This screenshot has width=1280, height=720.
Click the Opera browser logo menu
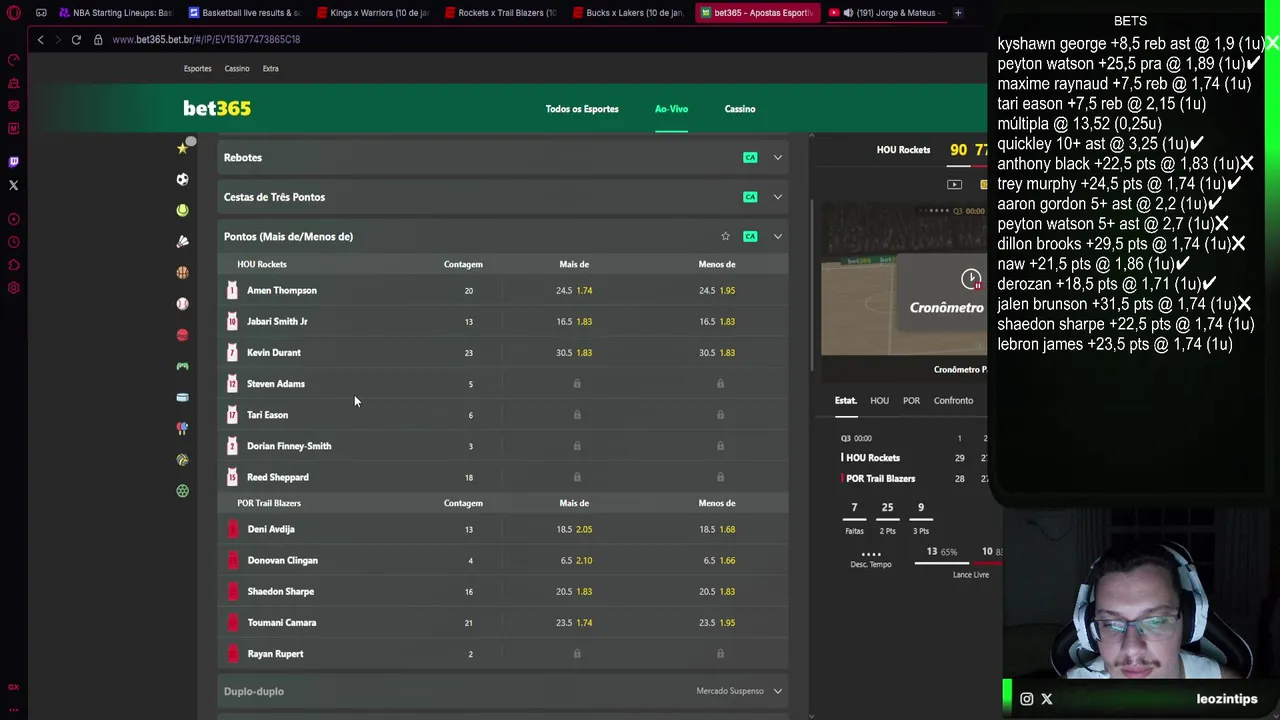coord(13,13)
